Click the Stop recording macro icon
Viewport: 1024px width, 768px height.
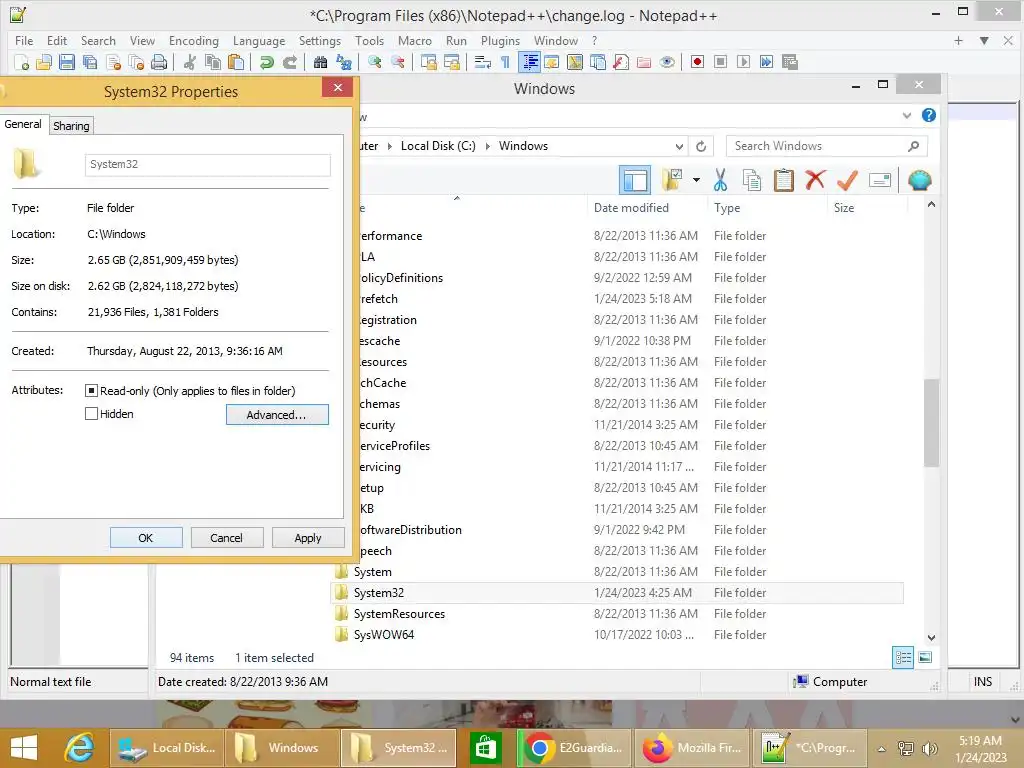click(720, 62)
